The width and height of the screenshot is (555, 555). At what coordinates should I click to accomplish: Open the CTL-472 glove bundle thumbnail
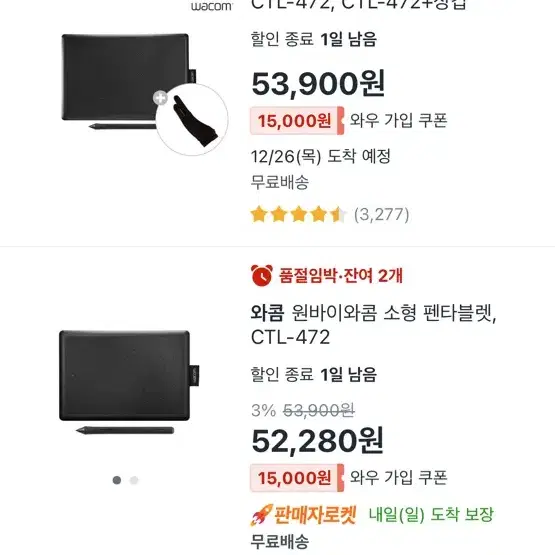(x=144, y=94)
